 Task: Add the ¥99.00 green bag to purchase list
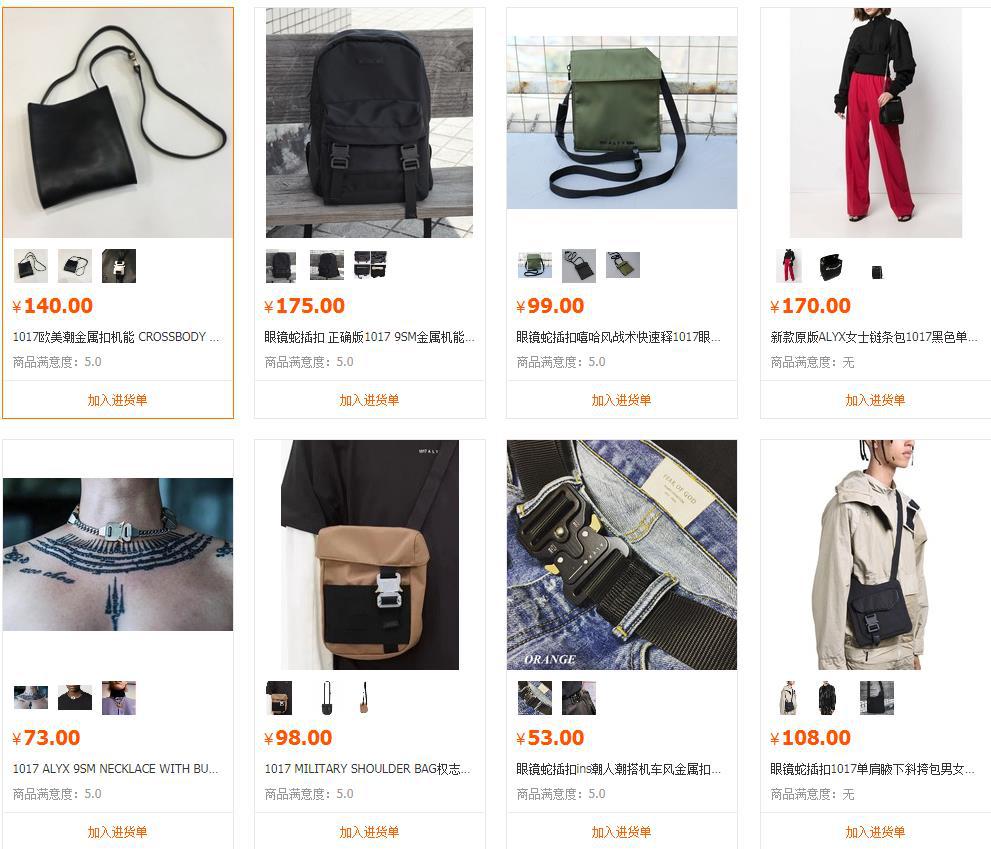pos(621,400)
